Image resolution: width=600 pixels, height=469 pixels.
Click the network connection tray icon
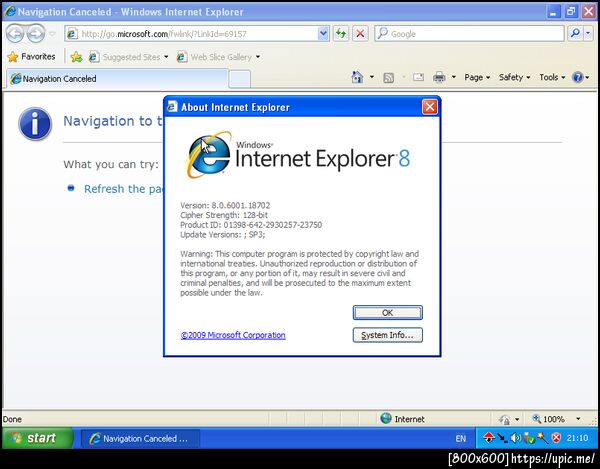pyautogui.click(x=502, y=438)
